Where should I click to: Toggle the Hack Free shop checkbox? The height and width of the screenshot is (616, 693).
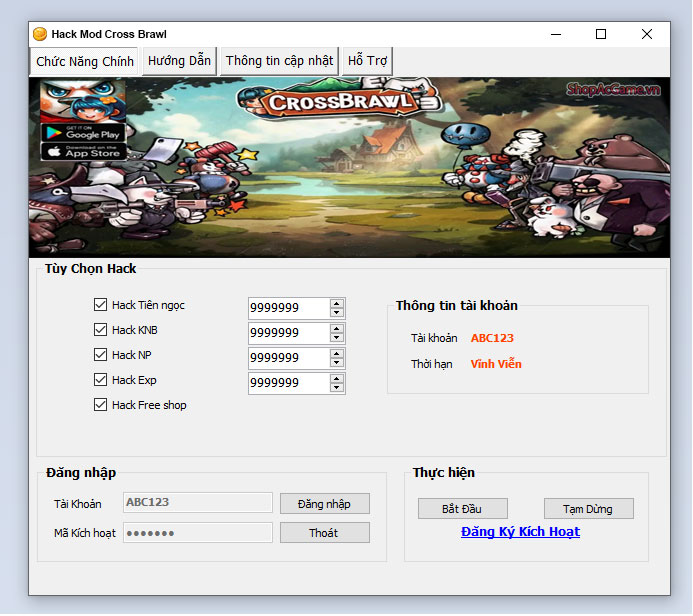100,404
